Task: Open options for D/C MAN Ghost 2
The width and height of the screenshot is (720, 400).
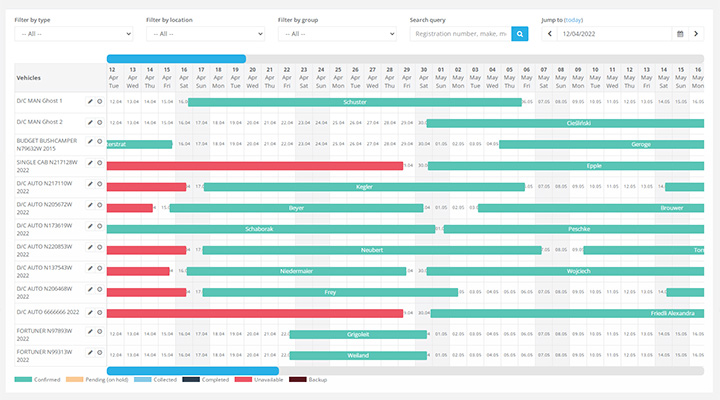Action: tap(99, 123)
